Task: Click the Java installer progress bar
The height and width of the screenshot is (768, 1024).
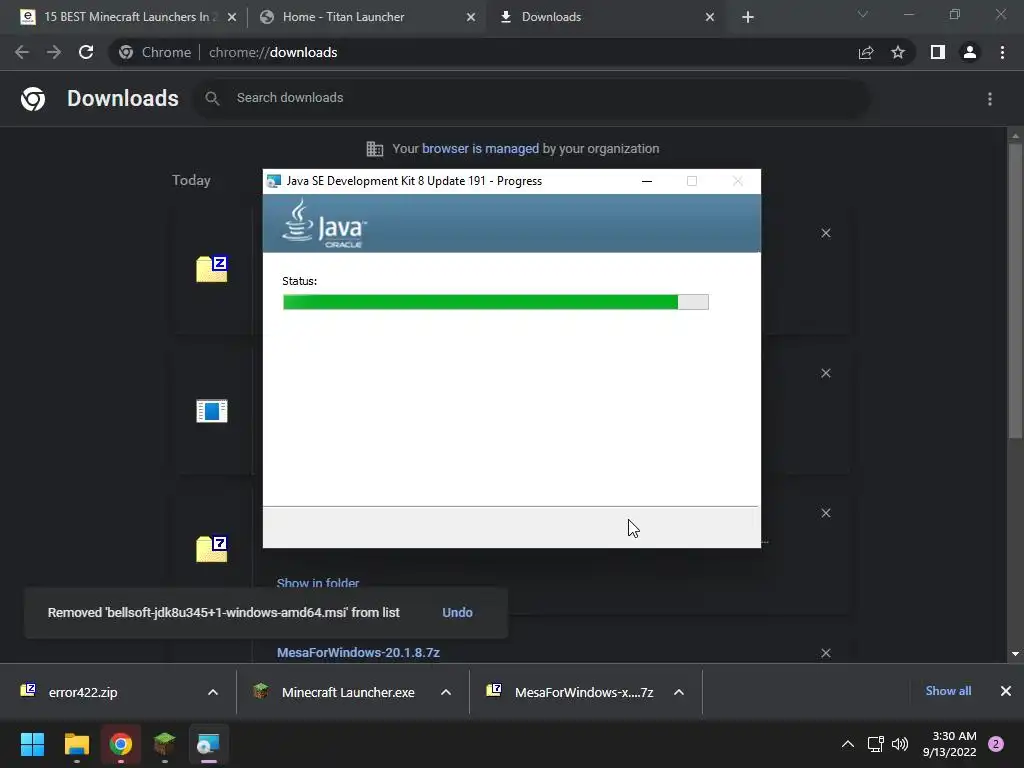Action: [x=496, y=302]
